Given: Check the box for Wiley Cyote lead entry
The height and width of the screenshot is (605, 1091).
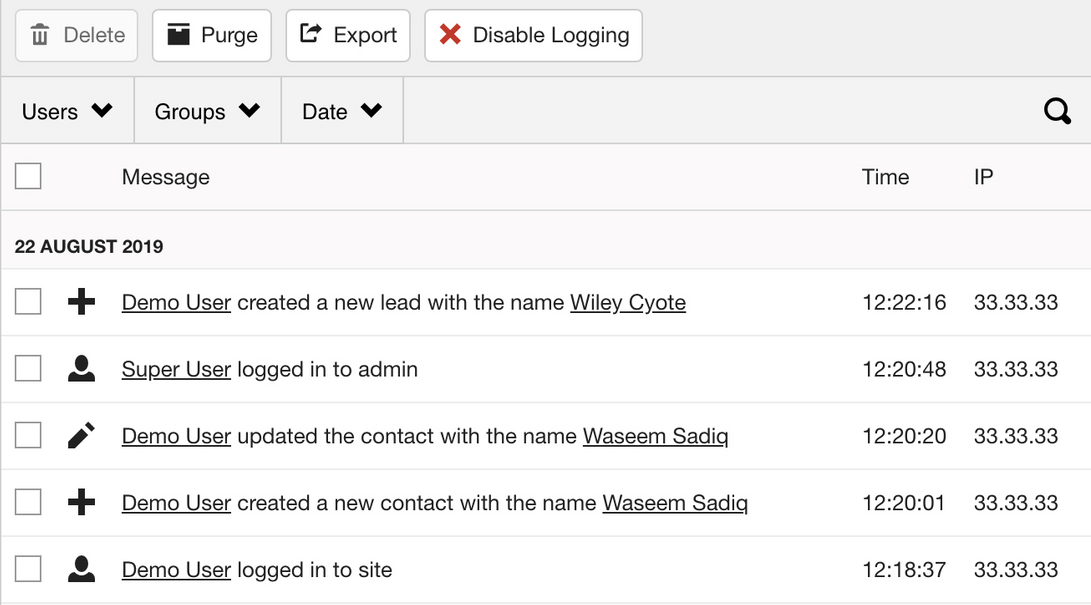Looking at the screenshot, I should tap(28, 302).
